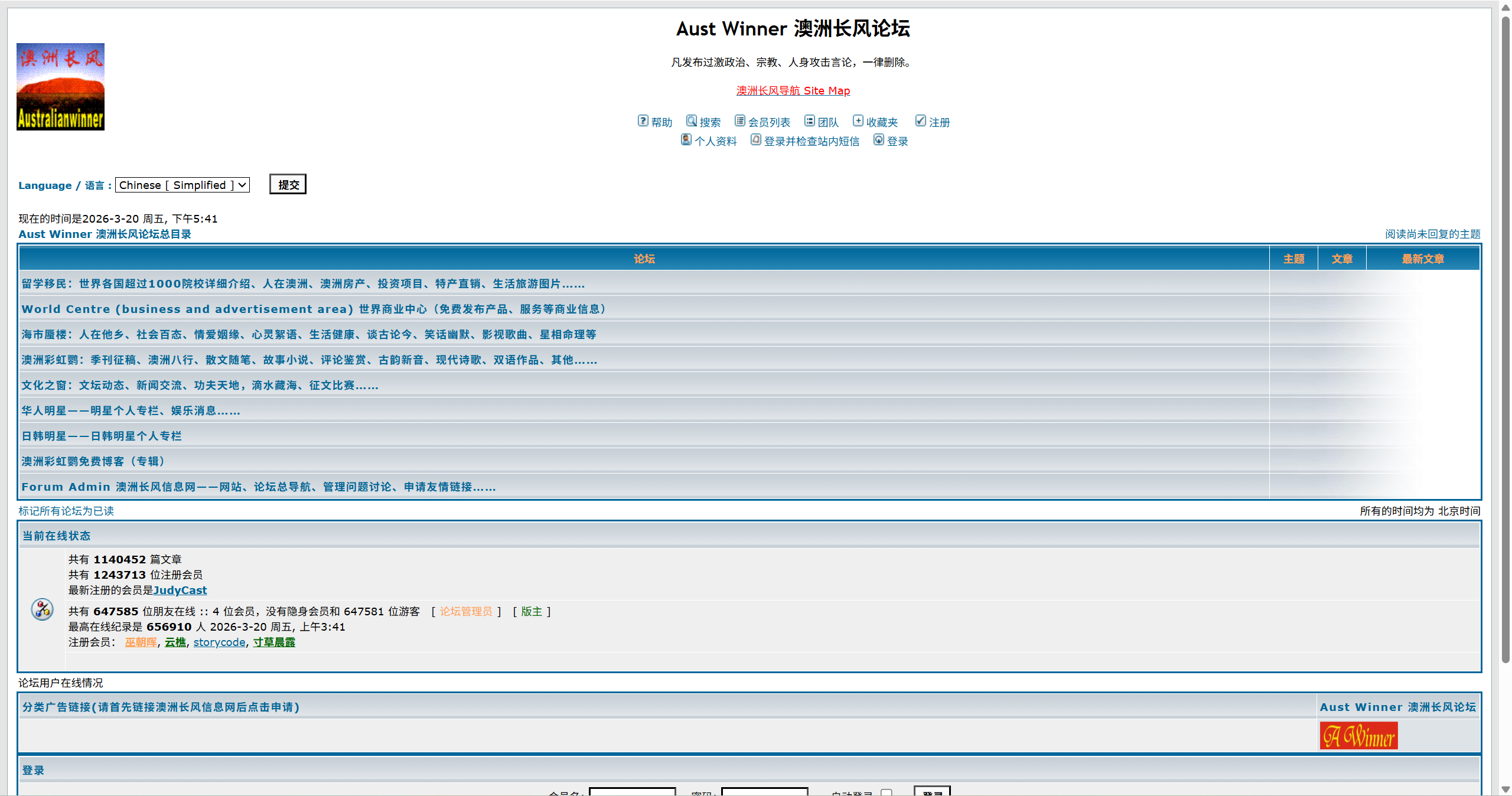Click the red A Winner banner image
The width and height of the screenshot is (1512, 796).
click(1359, 736)
